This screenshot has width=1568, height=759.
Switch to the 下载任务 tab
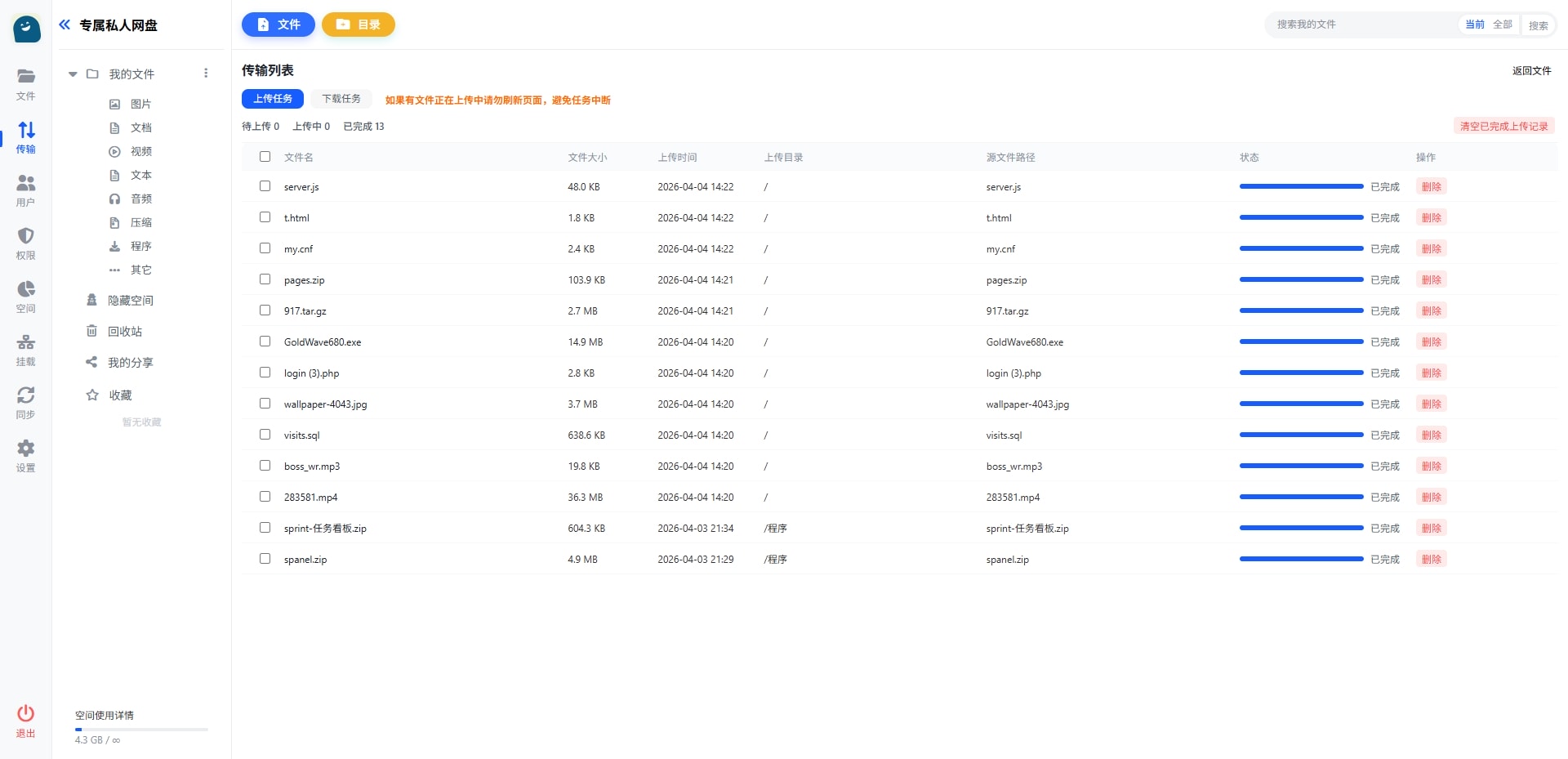[341, 99]
